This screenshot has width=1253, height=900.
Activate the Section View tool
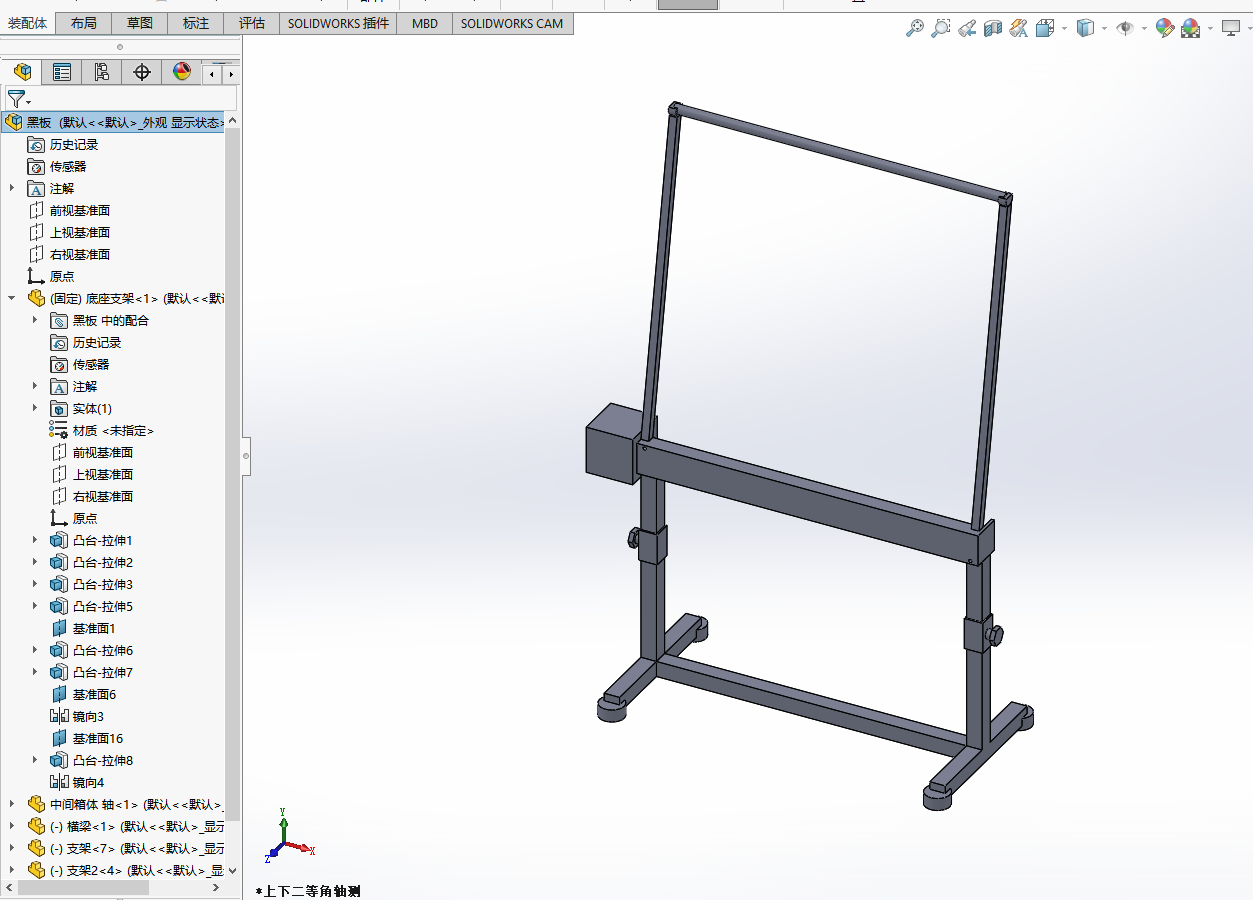point(993,29)
